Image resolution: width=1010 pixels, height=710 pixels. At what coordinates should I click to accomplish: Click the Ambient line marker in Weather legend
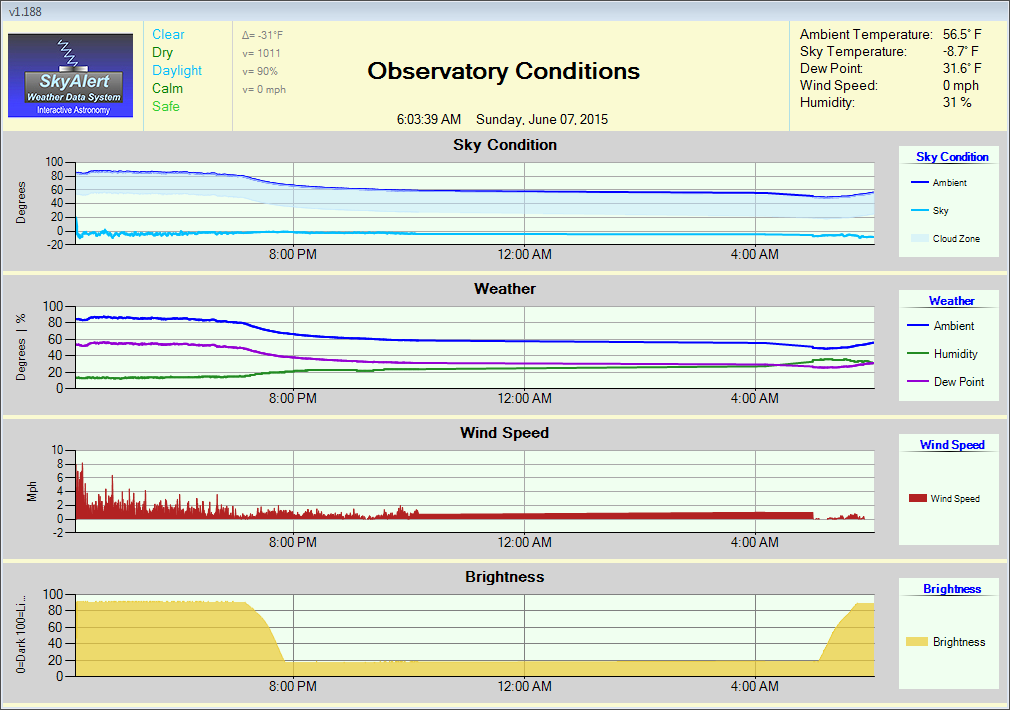tap(918, 326)
